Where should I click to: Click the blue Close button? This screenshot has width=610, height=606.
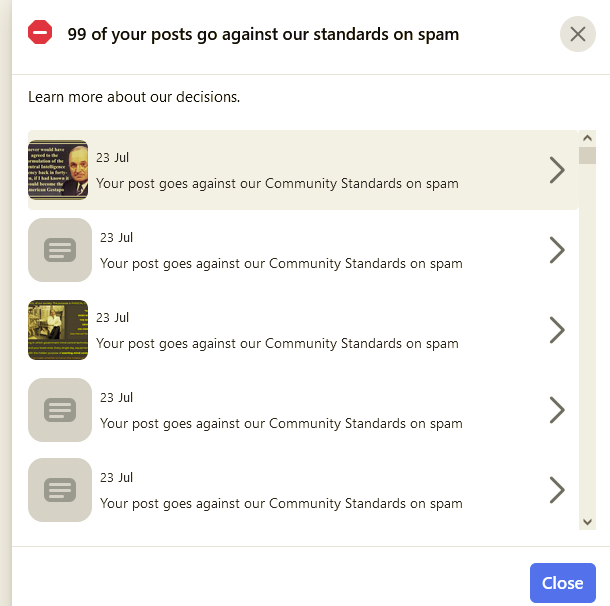click(x=562, y=583)
